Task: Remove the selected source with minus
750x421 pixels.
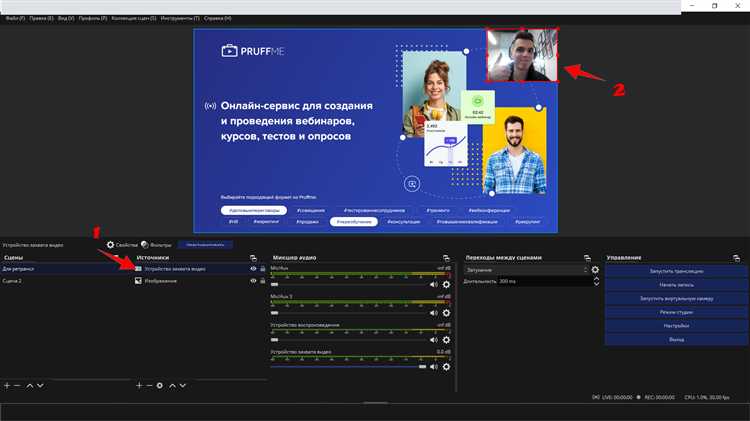Action: (149, 386)
